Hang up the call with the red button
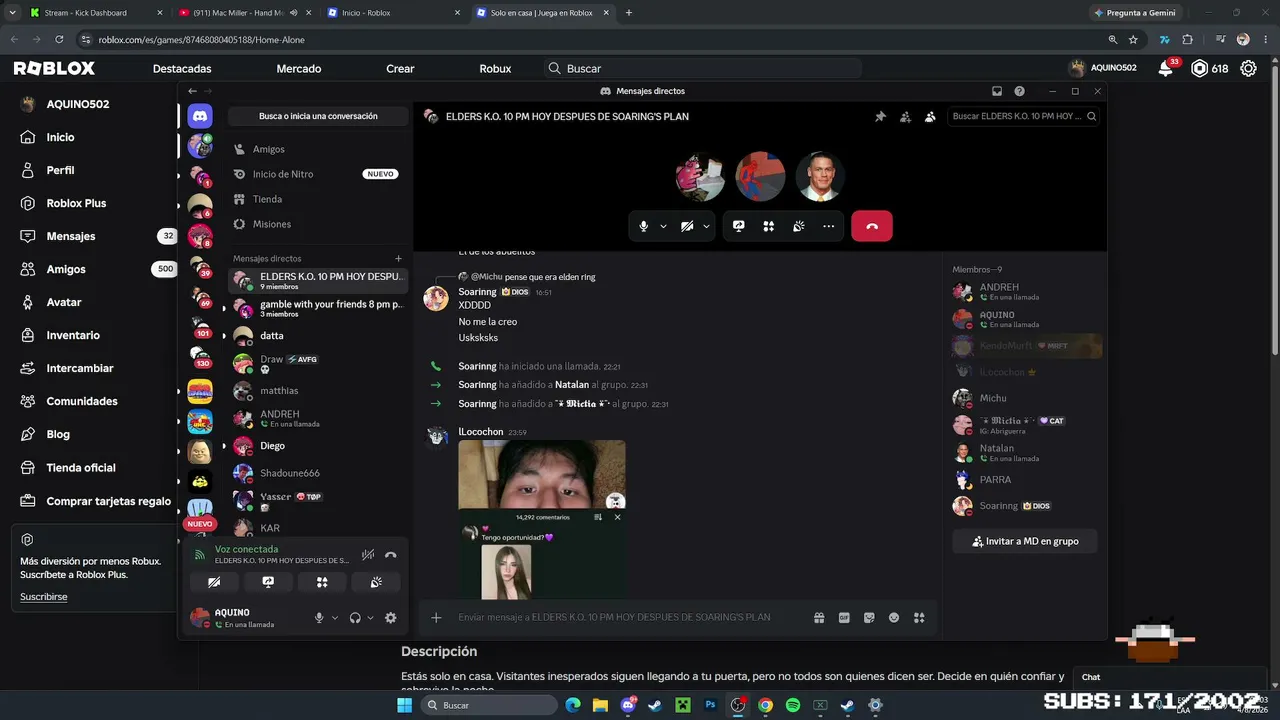This screenshot has height=720, width=1280. pyautogui.click(x=872, y=226)
